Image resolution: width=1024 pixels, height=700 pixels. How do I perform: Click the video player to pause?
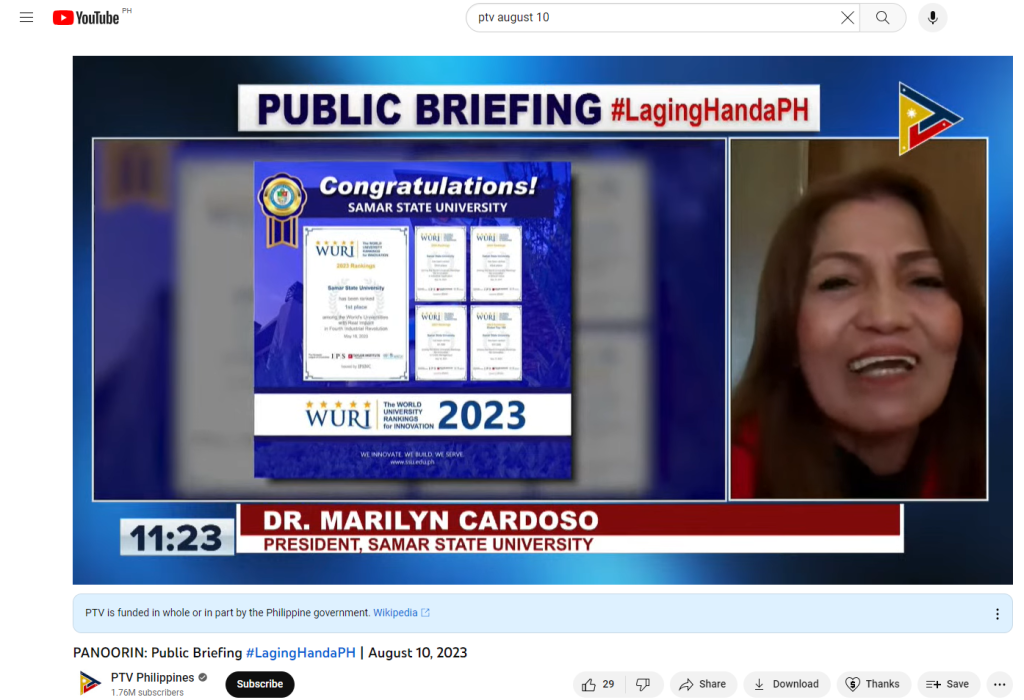[x=542, y=320]
